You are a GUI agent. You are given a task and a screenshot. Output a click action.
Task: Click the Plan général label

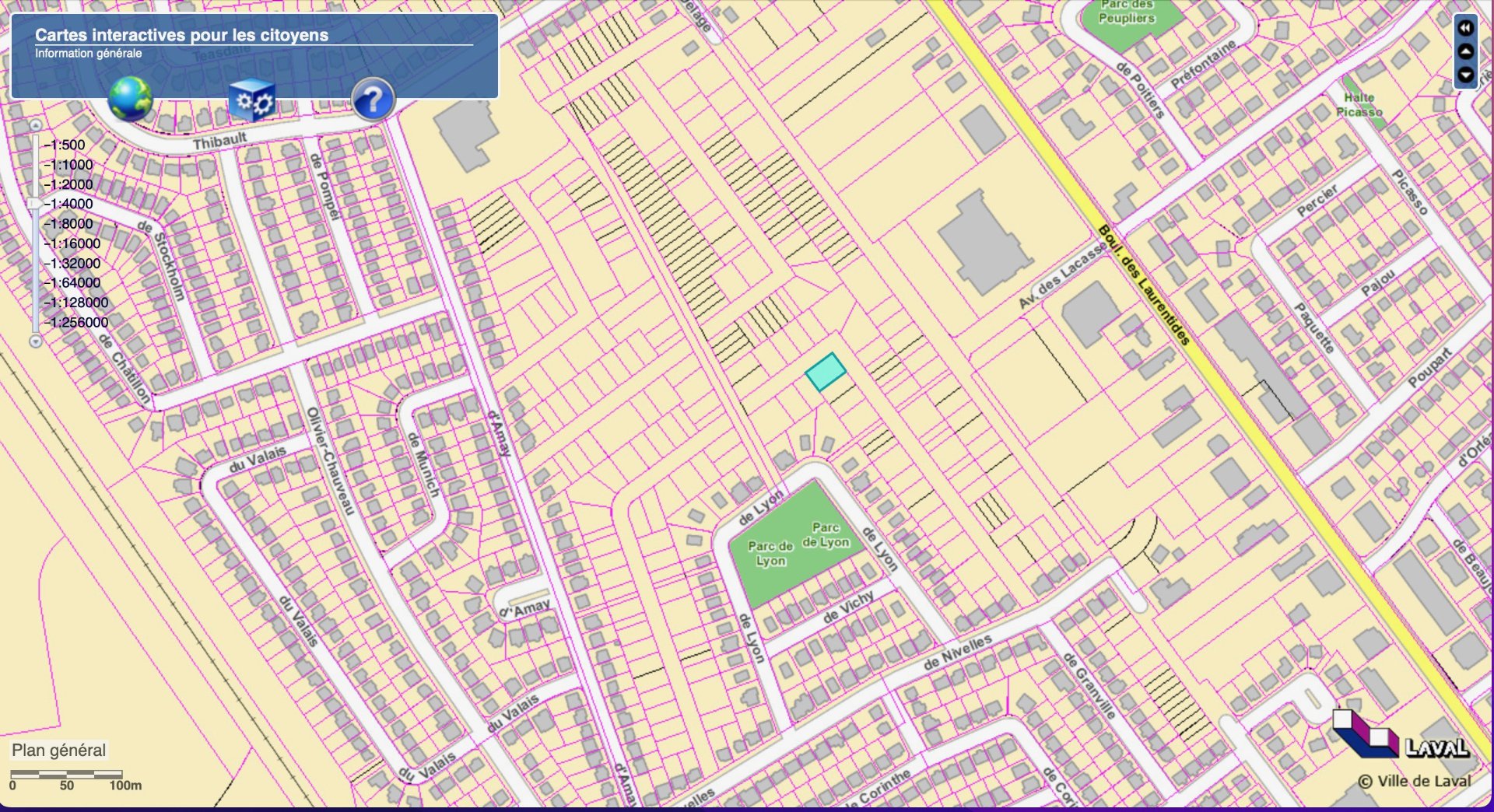click(58, 751)
